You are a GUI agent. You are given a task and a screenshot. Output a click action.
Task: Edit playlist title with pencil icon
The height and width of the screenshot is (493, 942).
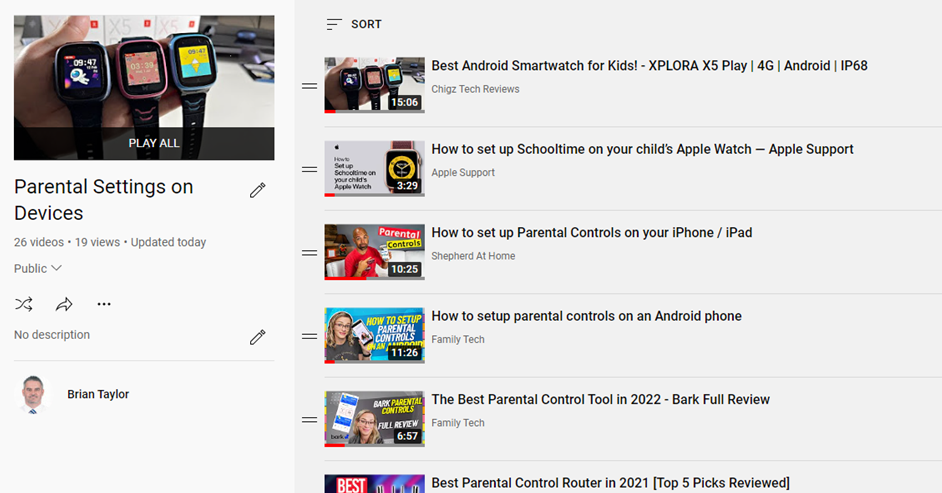click(258, 190)
